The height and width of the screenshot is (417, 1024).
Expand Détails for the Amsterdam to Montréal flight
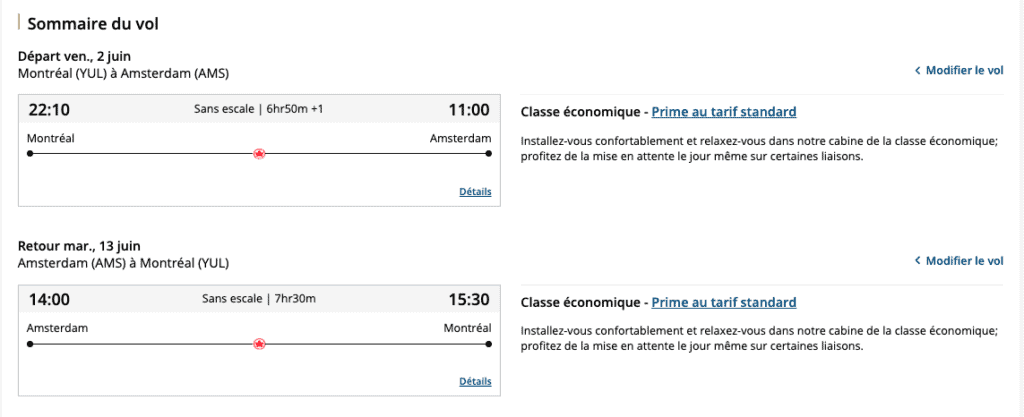click(475, 381)
